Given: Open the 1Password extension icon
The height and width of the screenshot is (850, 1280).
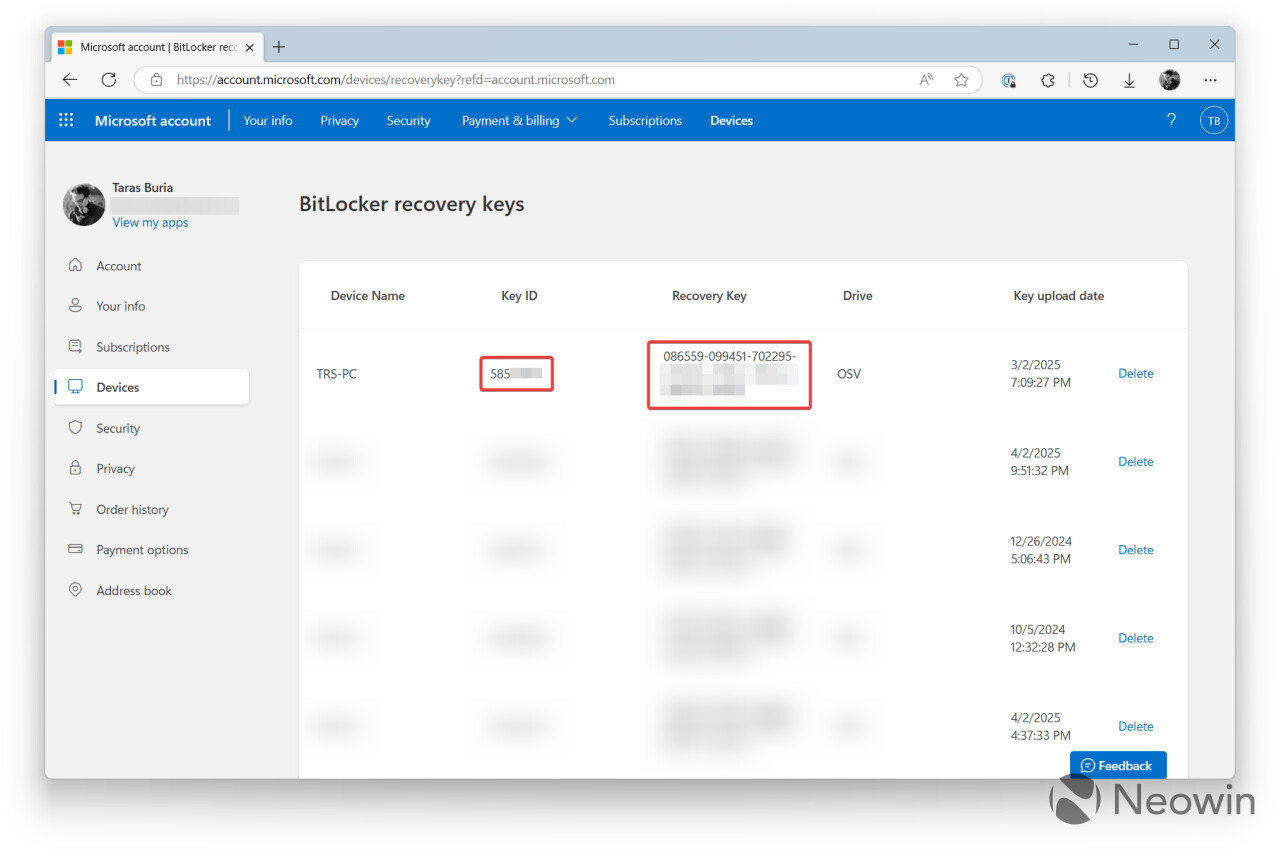Looking at the screenshot, I should coord(1009,80).
